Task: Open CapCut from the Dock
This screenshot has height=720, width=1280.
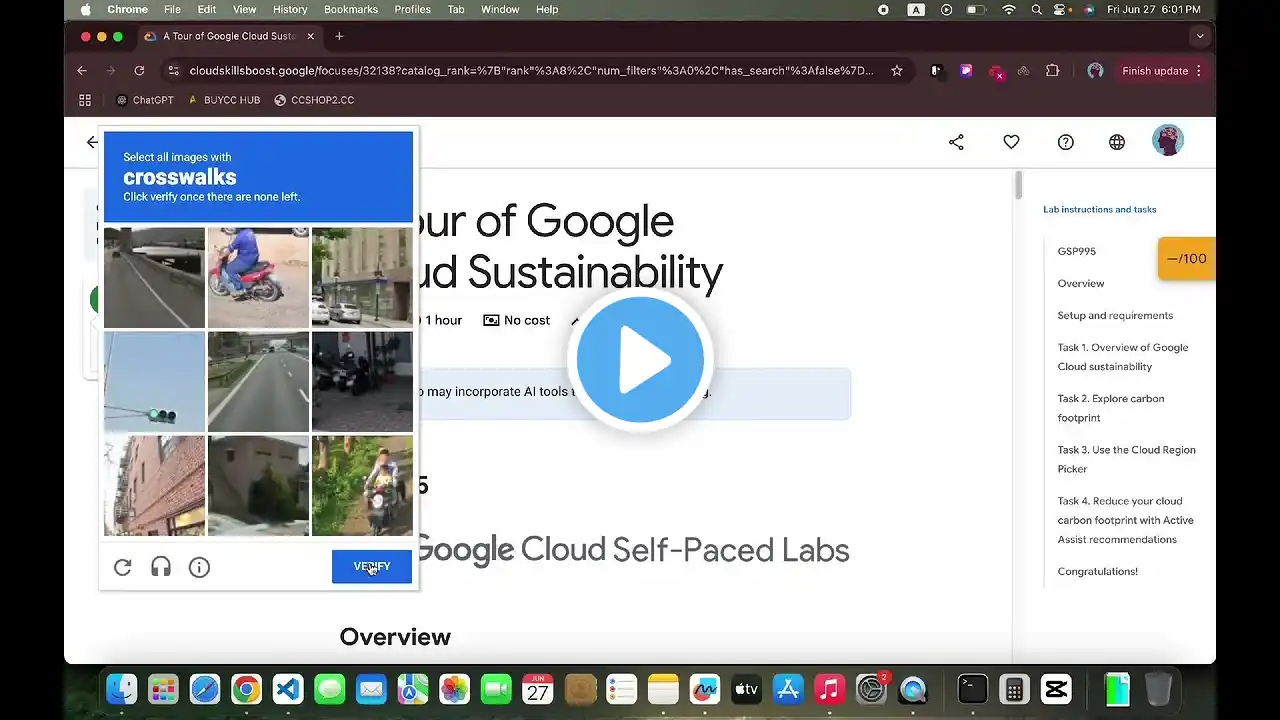Action: click(x=1056, y=689)
